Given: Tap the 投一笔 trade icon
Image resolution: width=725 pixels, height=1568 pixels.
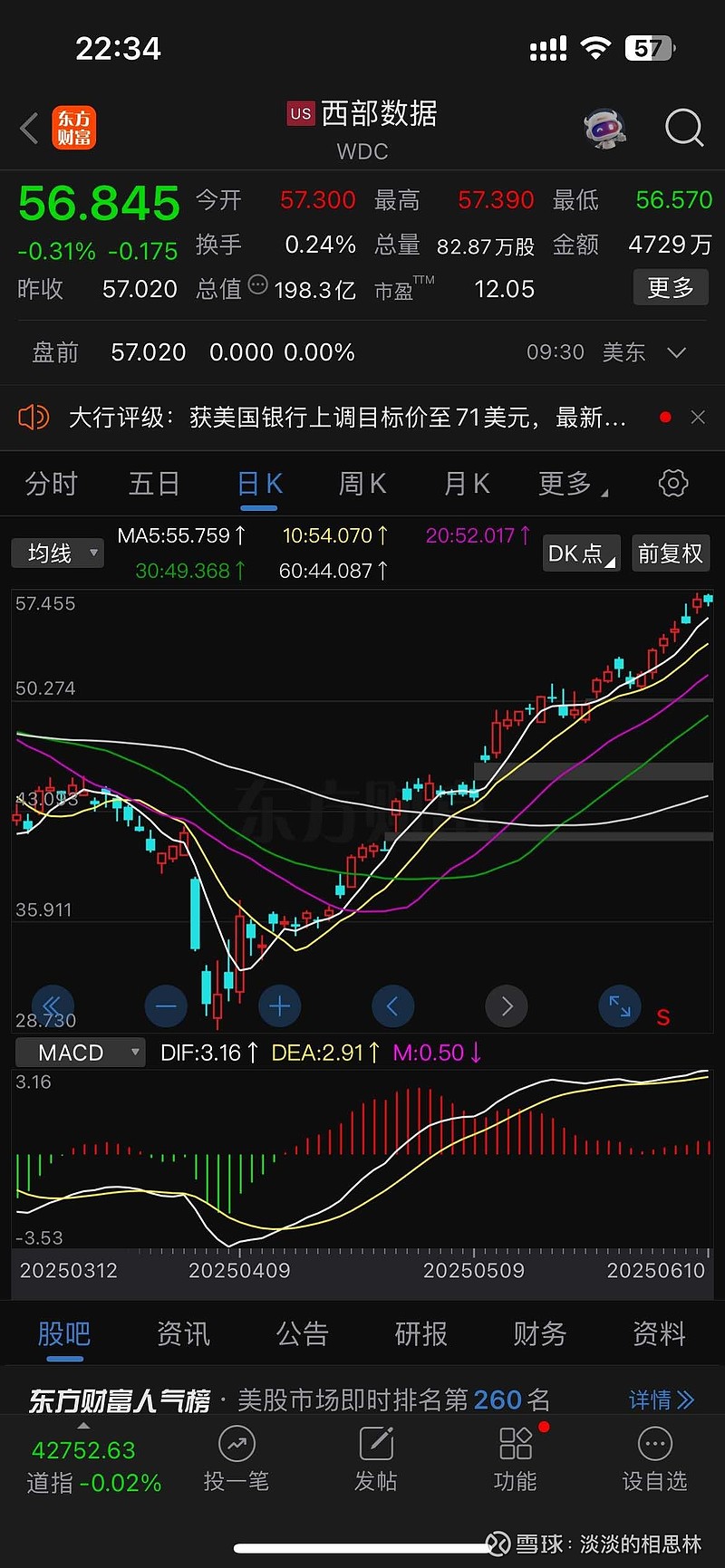Looking at the screenshot, I should (x=237, y=1459).
